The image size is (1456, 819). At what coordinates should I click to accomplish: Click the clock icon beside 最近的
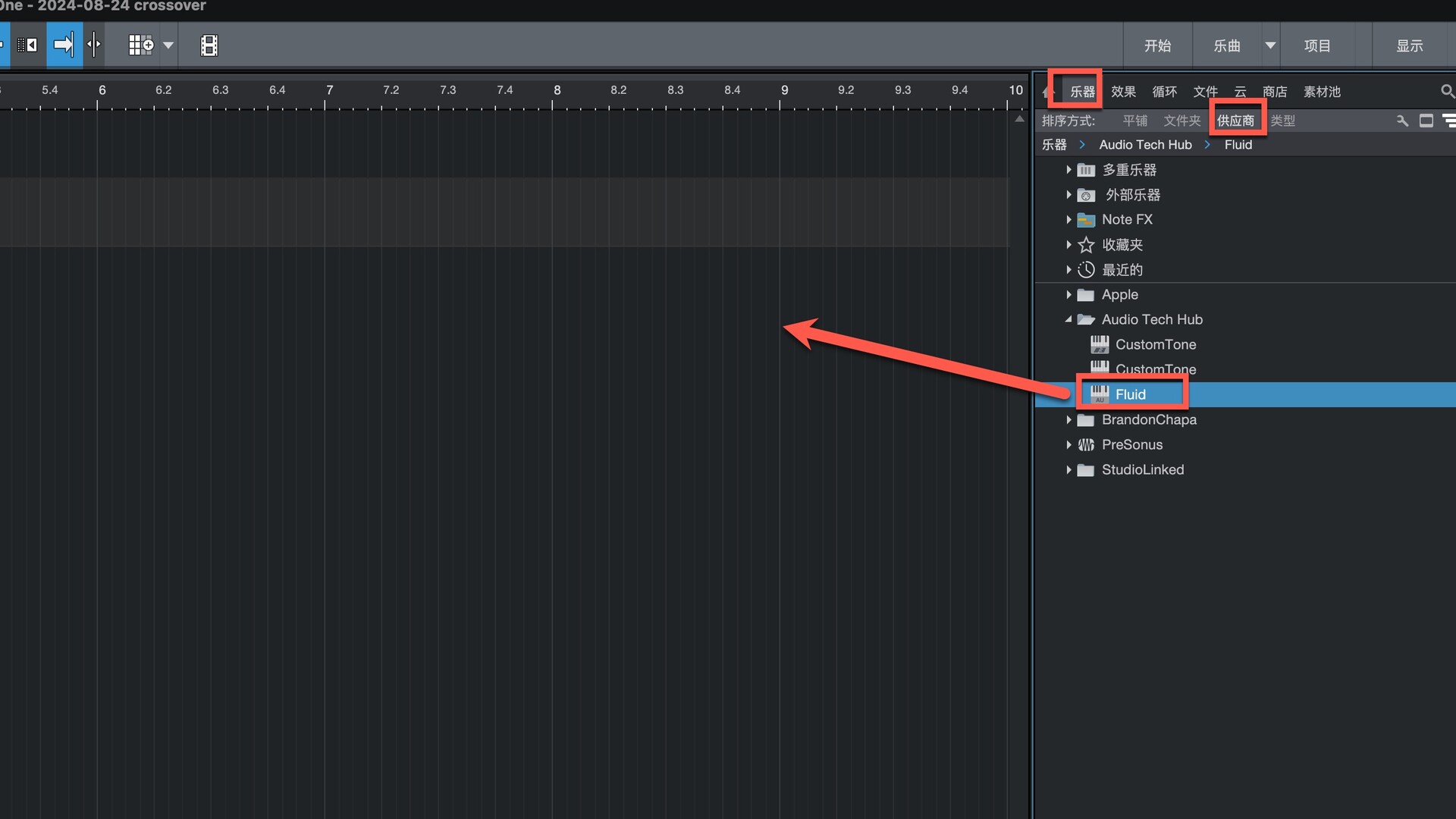(1086, 270)
